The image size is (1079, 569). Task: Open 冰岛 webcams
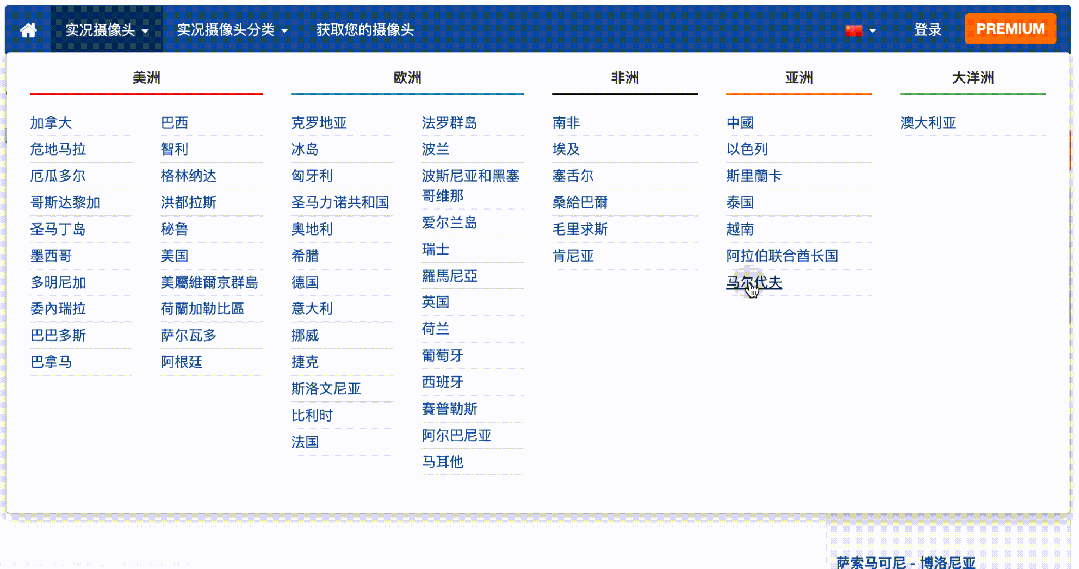tap(305, 149)
